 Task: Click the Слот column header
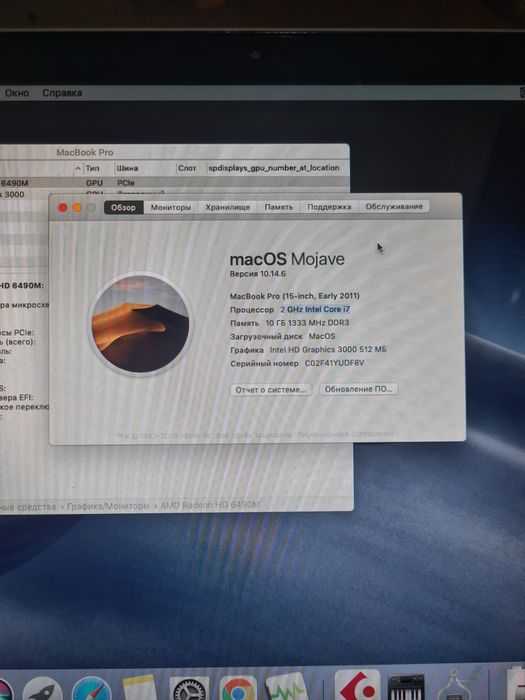[x=187, y=168]
